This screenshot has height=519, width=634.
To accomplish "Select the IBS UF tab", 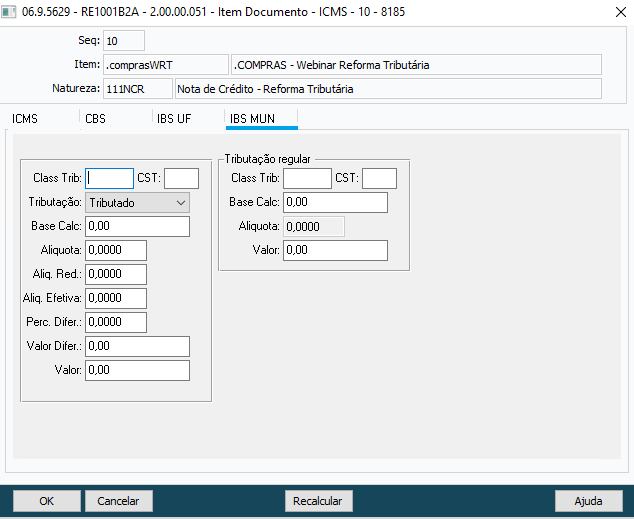I will tap(174, 119).
